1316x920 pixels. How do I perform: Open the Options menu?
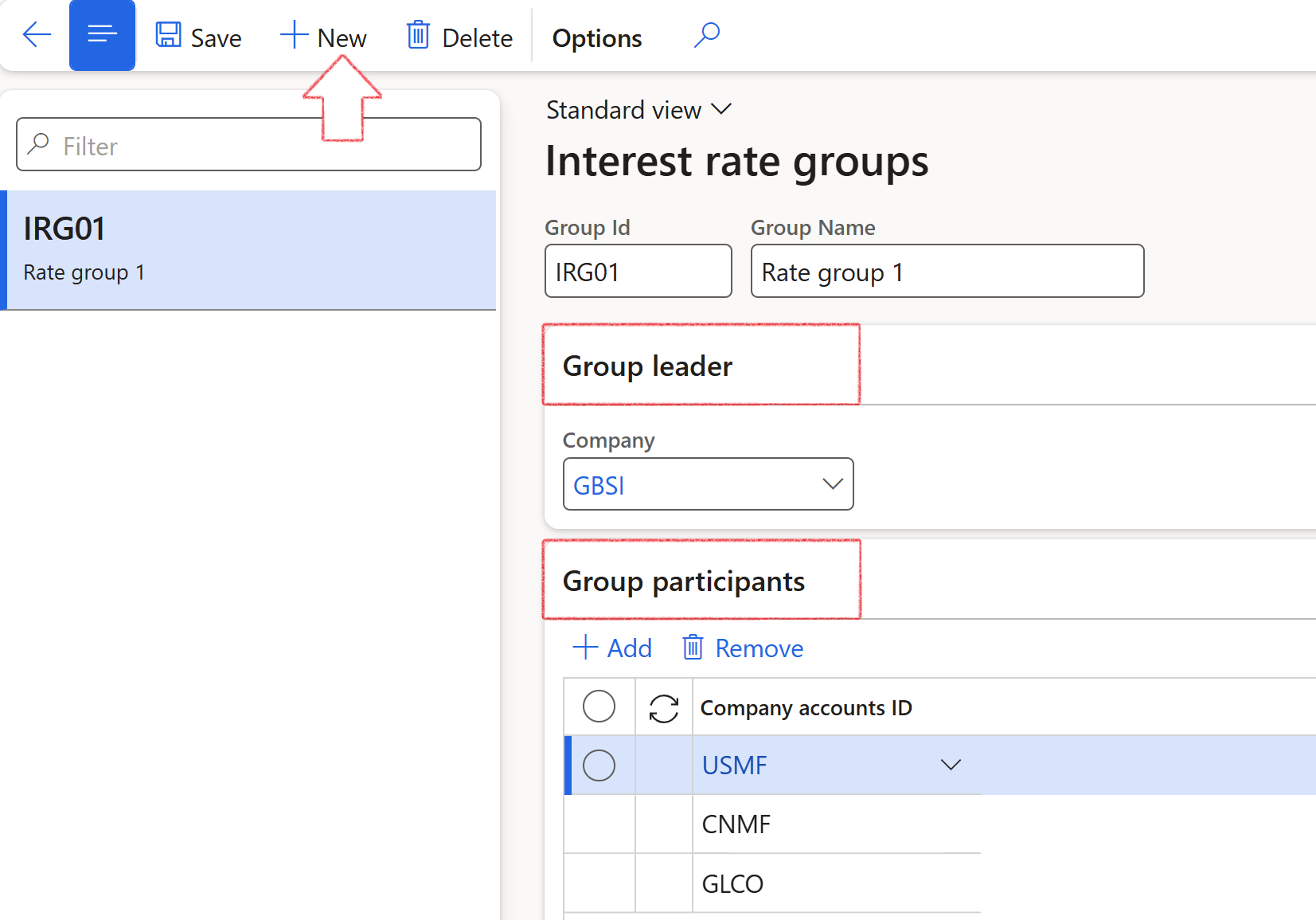[x=596, y=37]
